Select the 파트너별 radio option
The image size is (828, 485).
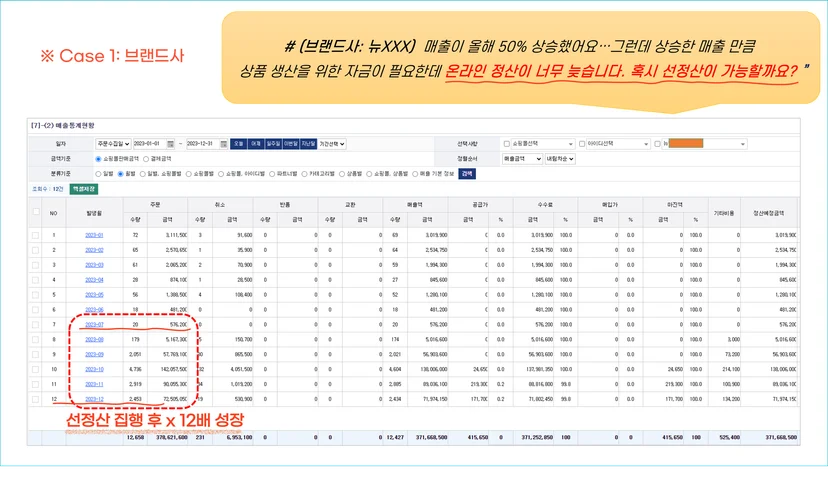coord(272,174)
